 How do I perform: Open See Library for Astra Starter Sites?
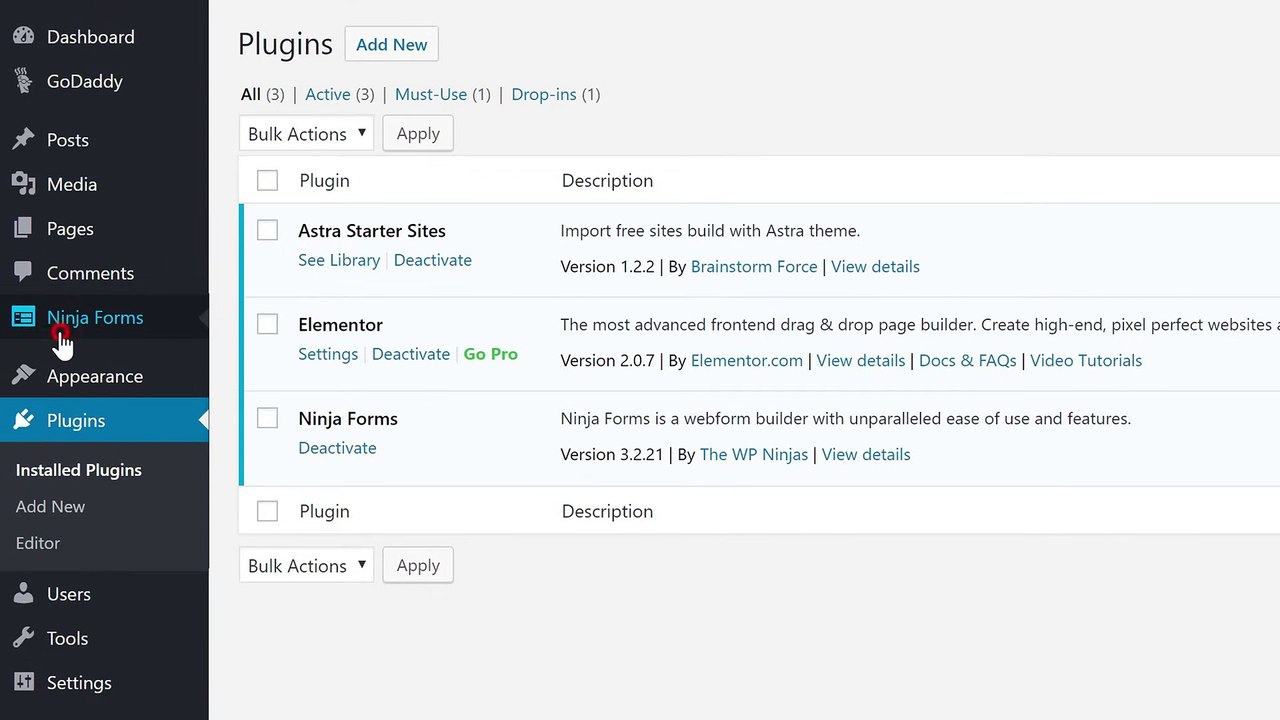pyautogui.click(x=339, y=260)
